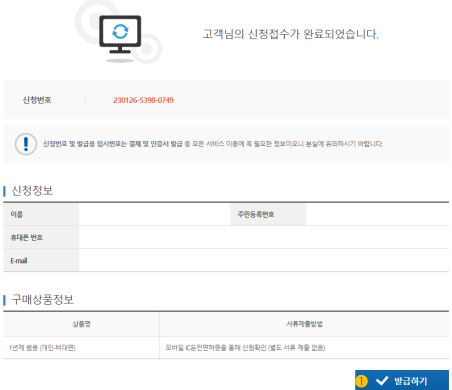This screenshot has height=390, width=452.
Task: Click the 서류제출방법 column header
Action: 304,324
